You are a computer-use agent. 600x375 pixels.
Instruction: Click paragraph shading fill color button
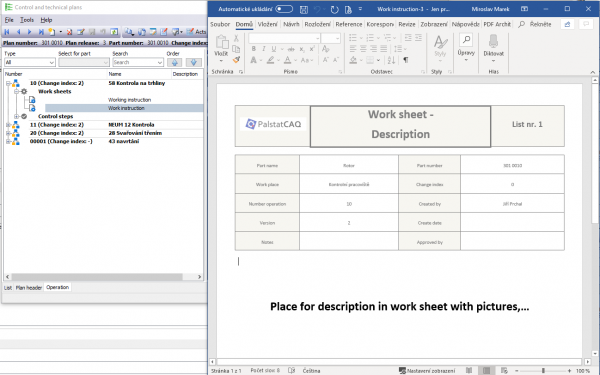tap(353, 60)
